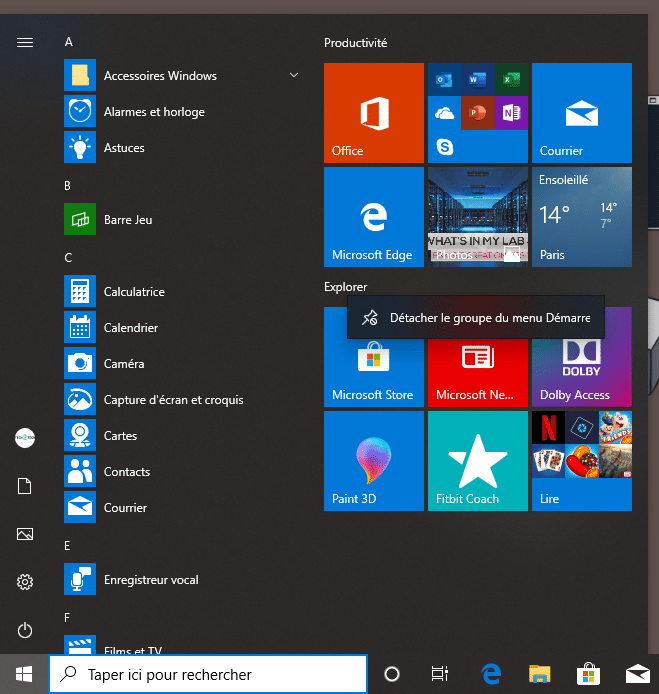Image resolution: width=659 pixels, height=694 pixels.
Task: Open Enregistreur vocal app
Action: click(x=150, y=580)
